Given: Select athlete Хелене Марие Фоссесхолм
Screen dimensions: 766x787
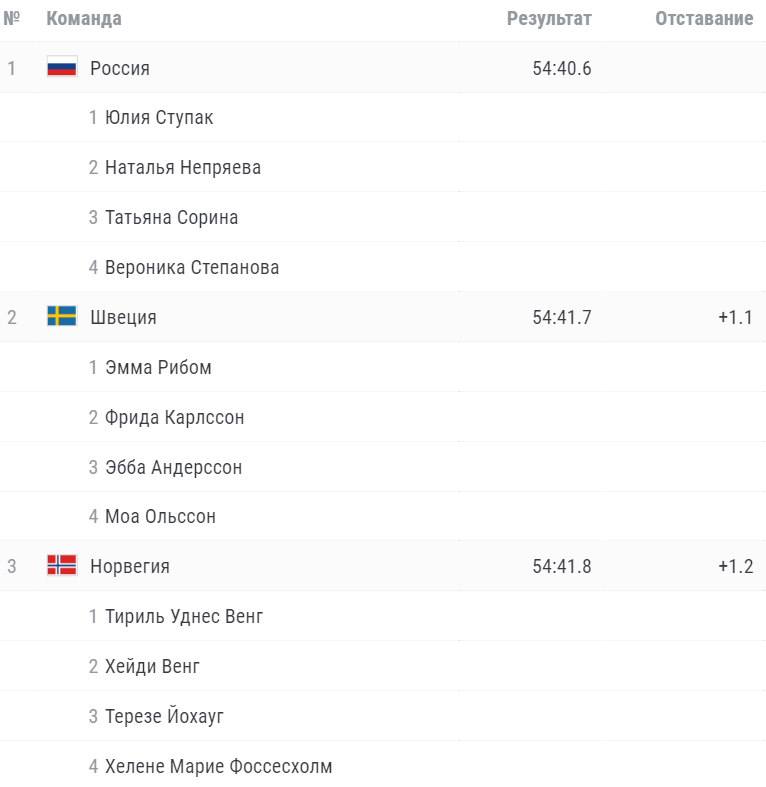Looking at the screenshot, I should [218, 766].
